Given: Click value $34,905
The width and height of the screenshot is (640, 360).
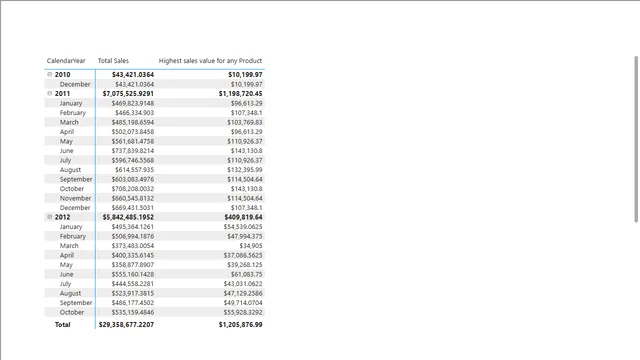Looking at the screenshot, I should click(x=251, y=246).
